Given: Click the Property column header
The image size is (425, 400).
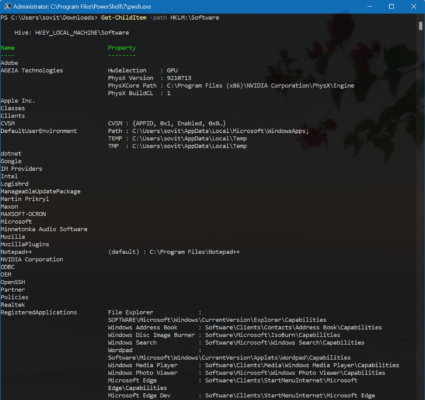Looking at the screenshot, I should (122, 48).
